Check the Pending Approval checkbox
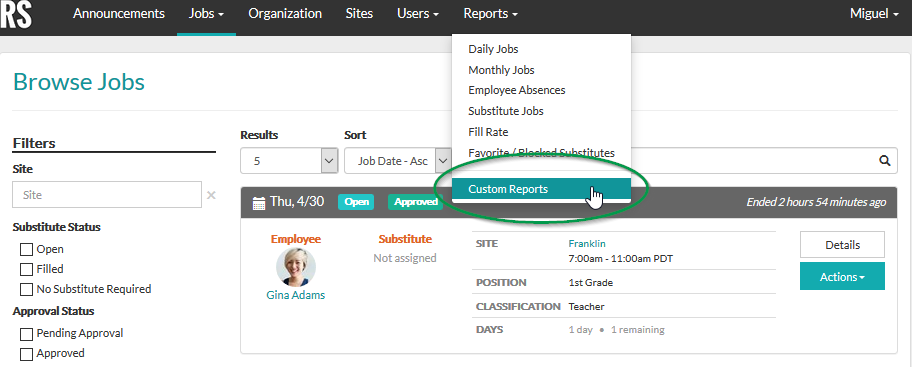 point(26,334)
